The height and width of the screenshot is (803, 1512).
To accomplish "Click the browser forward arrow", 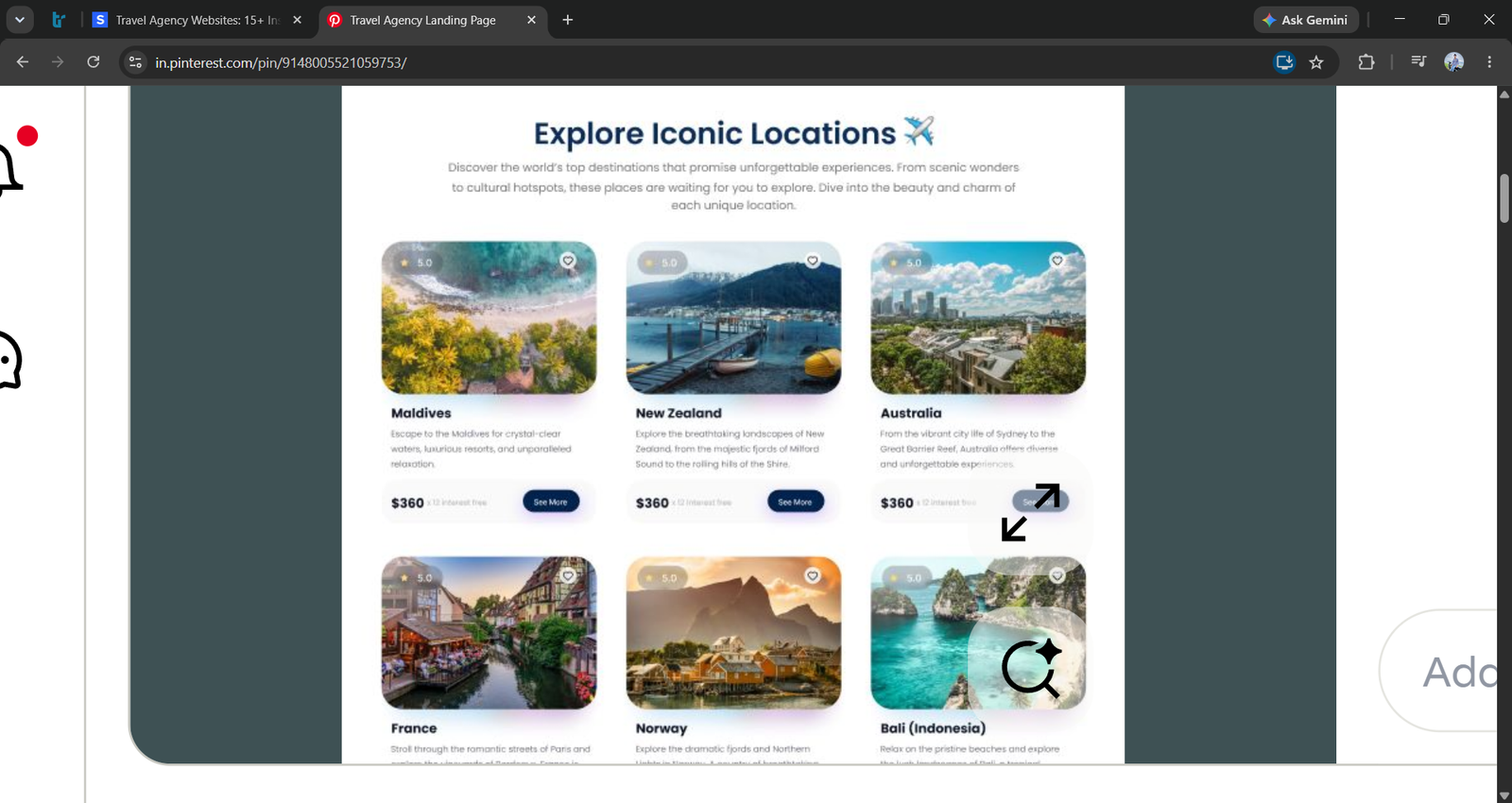I will point(58,62).
